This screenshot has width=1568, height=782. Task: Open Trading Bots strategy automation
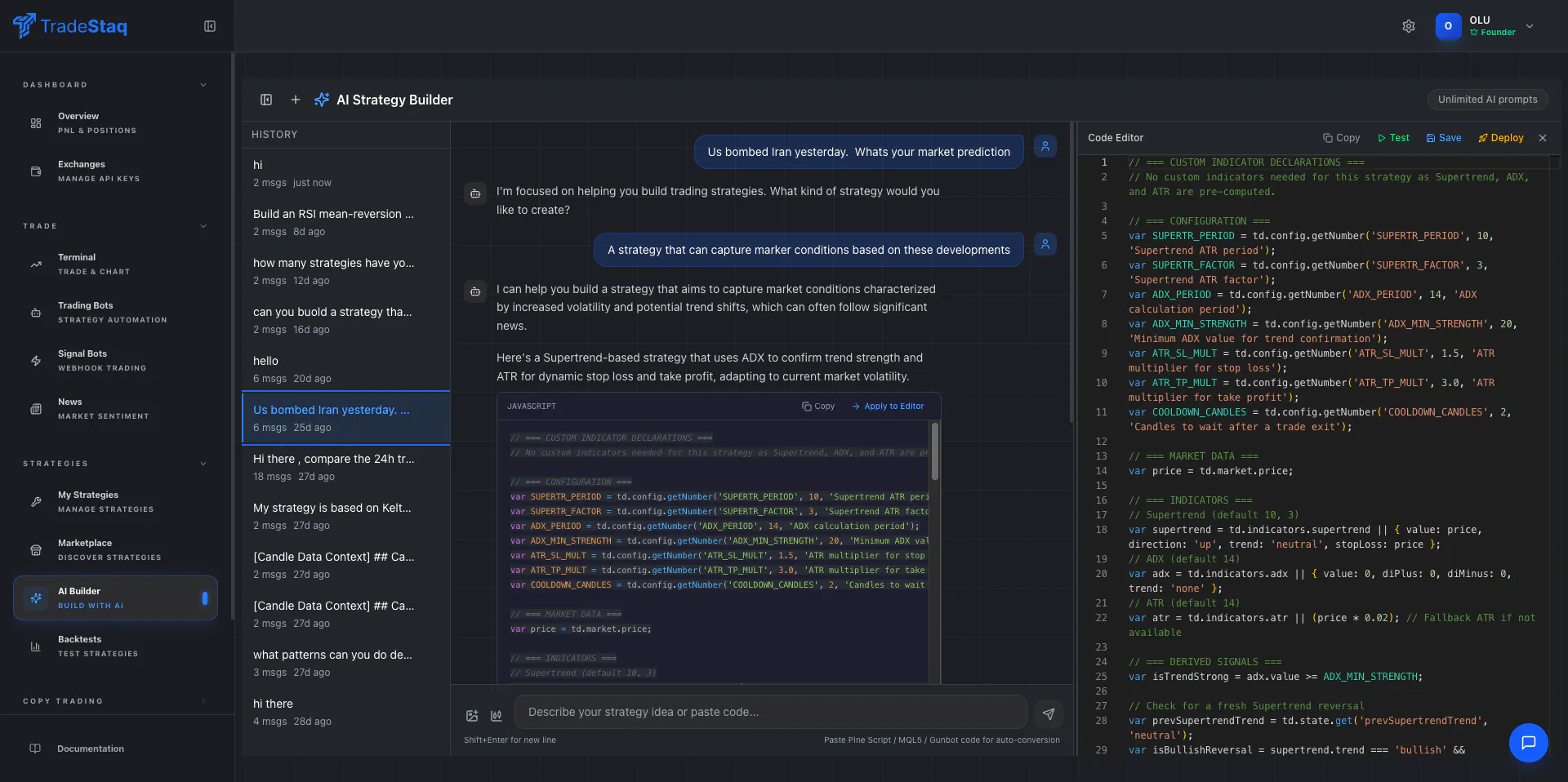pos(115,313)
